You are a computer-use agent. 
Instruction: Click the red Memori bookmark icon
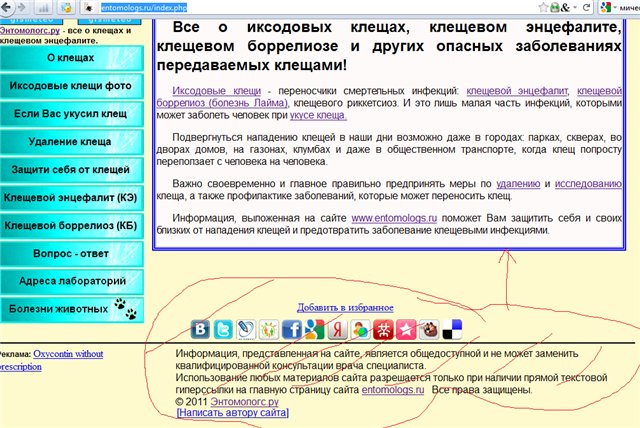click(x=383, y=329)
